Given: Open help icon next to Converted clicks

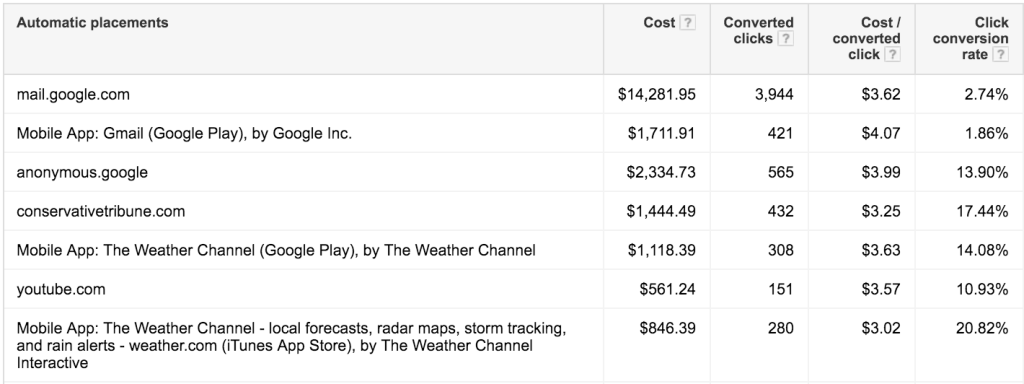Looking at the screenshot, I should click(786, 39).
